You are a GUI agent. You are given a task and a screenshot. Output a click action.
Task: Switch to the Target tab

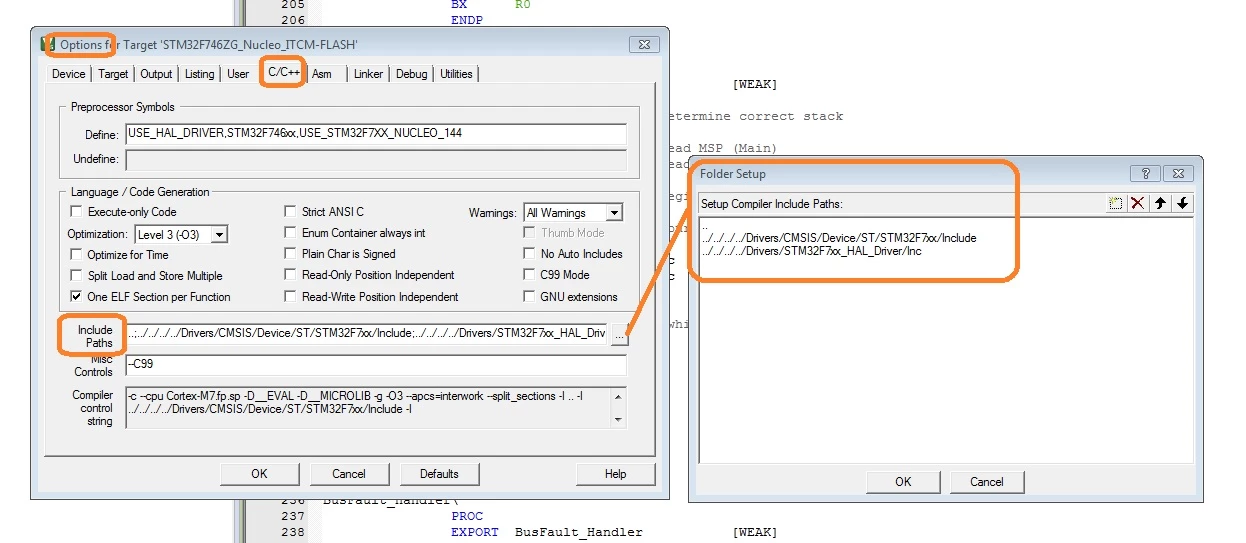[x=113, y=74]
